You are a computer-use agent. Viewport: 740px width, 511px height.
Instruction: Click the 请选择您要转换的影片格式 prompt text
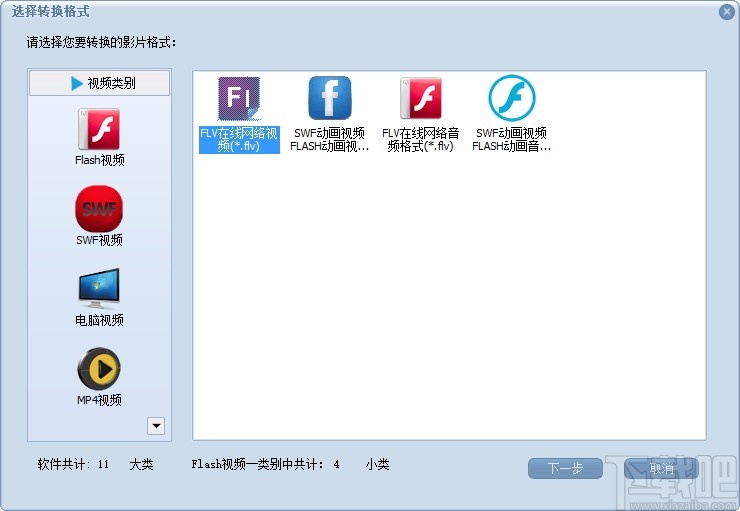101,42
